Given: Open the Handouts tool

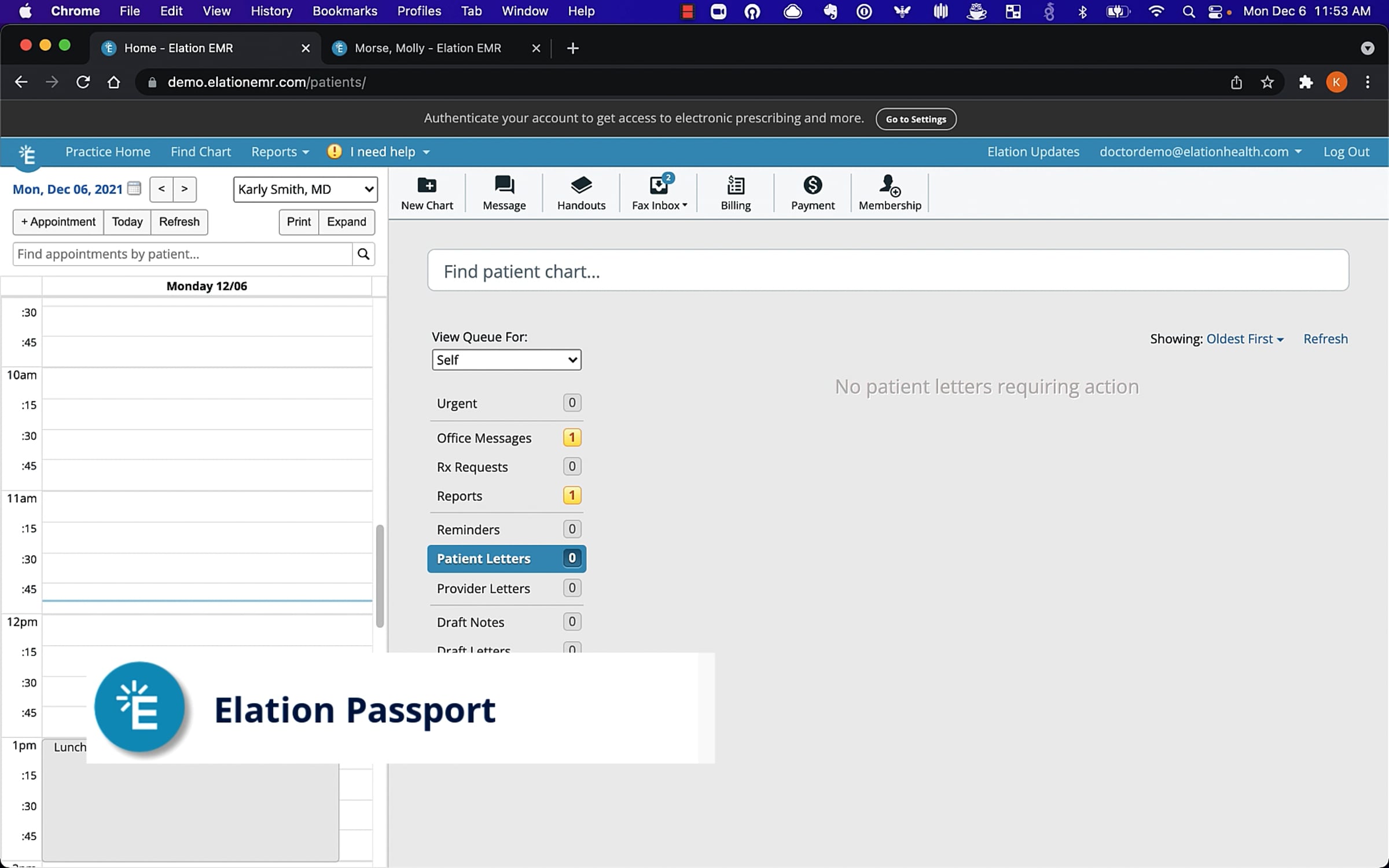Looking at the screenshot, I should (581, 193).
